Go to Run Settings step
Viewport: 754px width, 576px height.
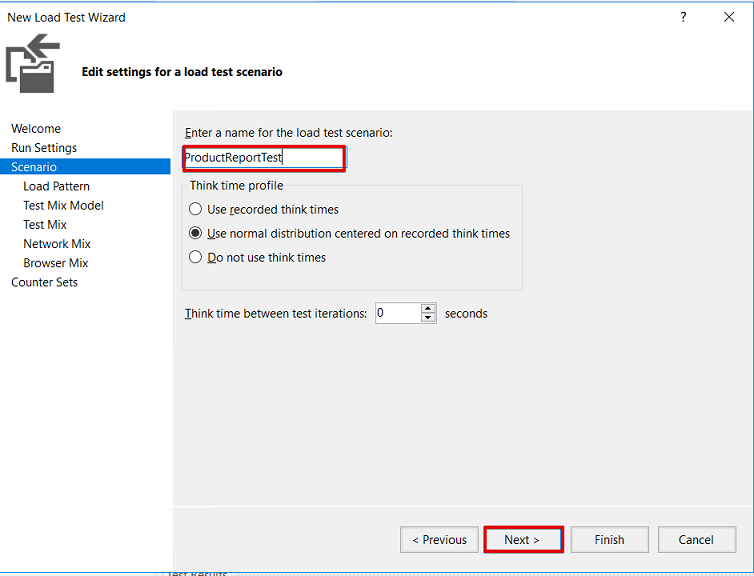pyautogui.click(x=44, y=148)
